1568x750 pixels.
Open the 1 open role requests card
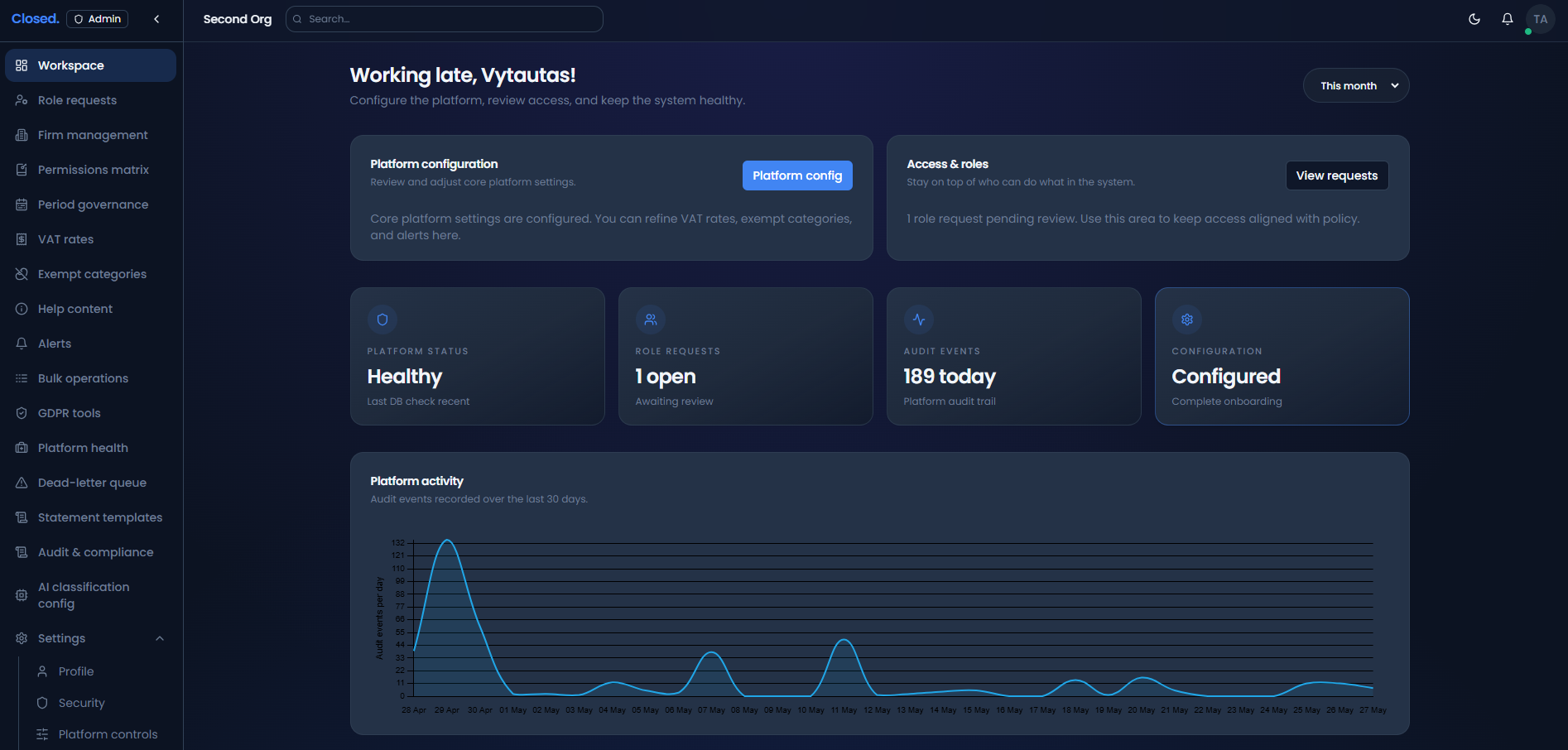746,357
